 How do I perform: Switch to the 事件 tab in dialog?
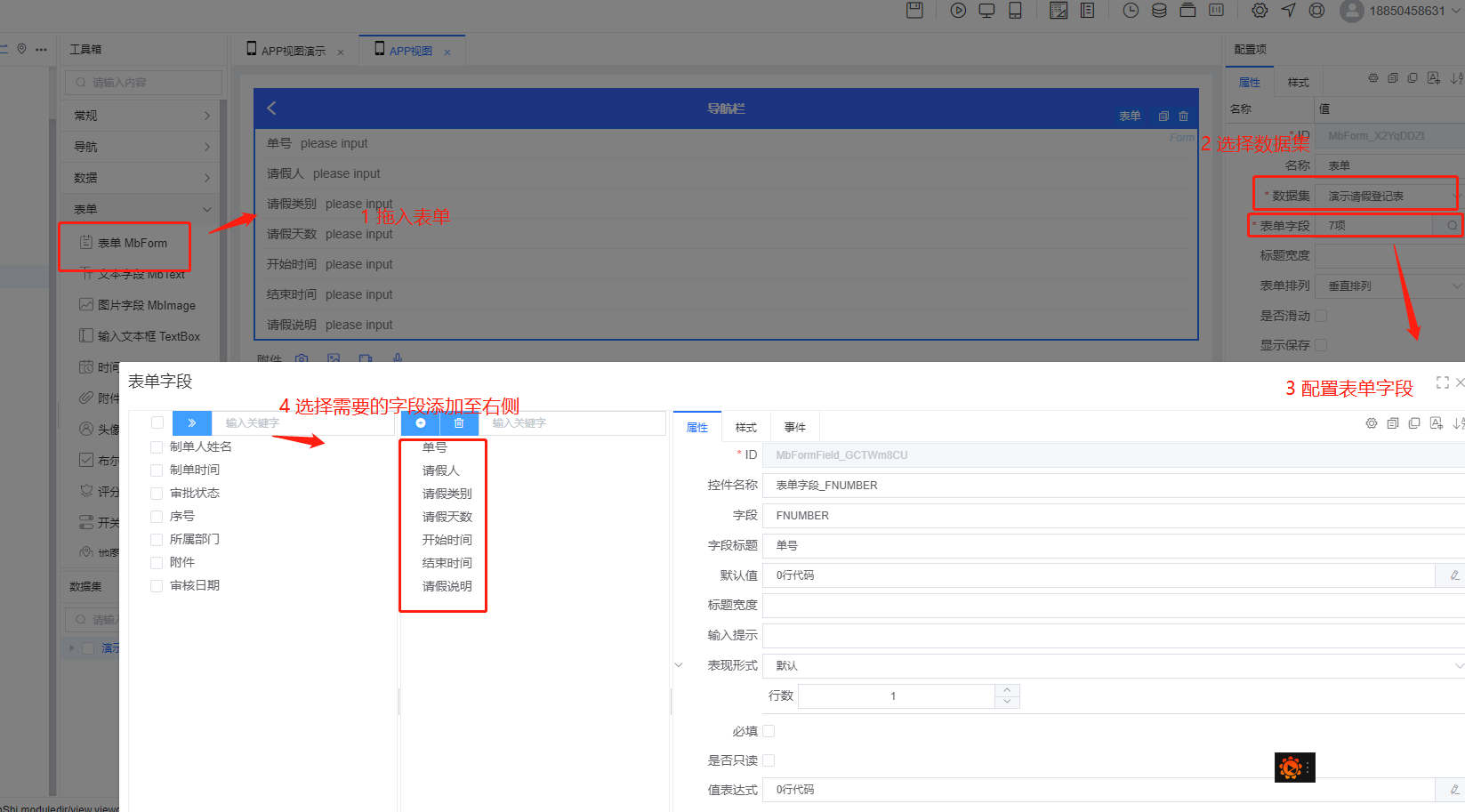[x=794, y=428]
